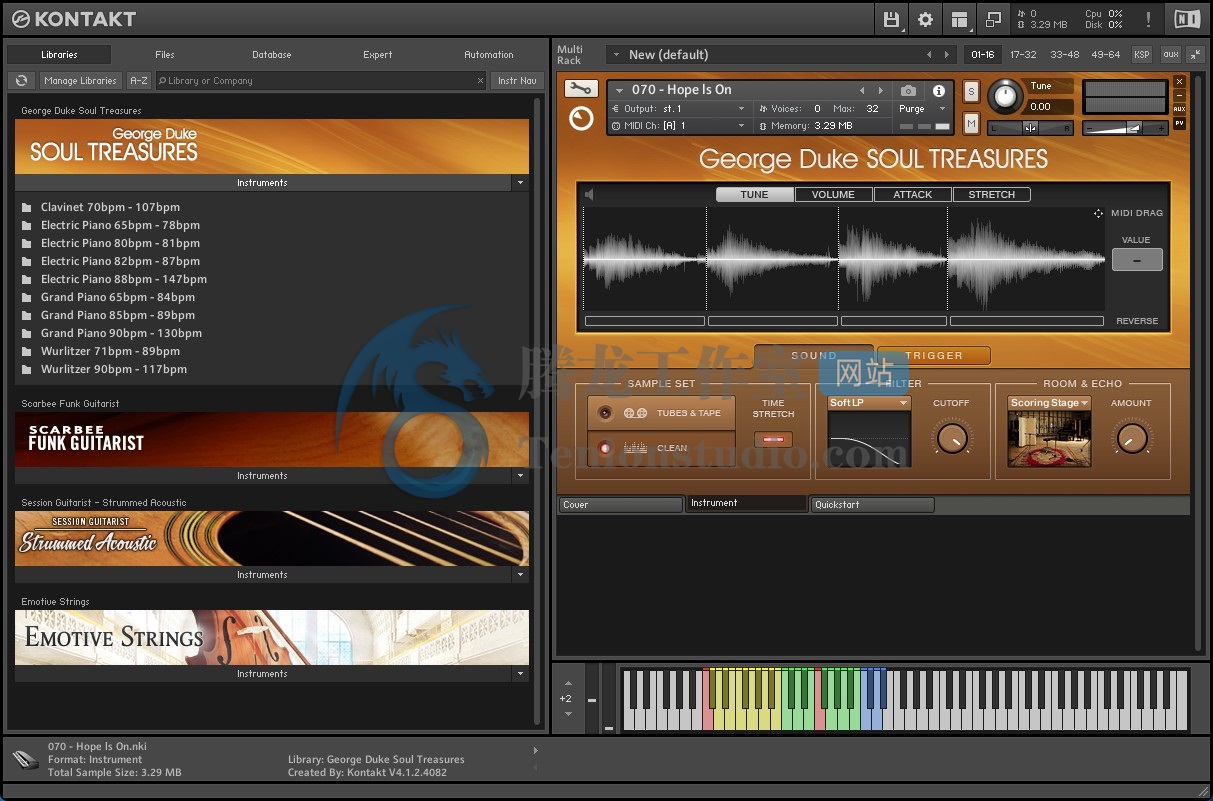Image resolution: width=1213 pixels, height=801 pixels.
Task: Solo the Hope Is On instrument
Action: click(x=969, y=90)
